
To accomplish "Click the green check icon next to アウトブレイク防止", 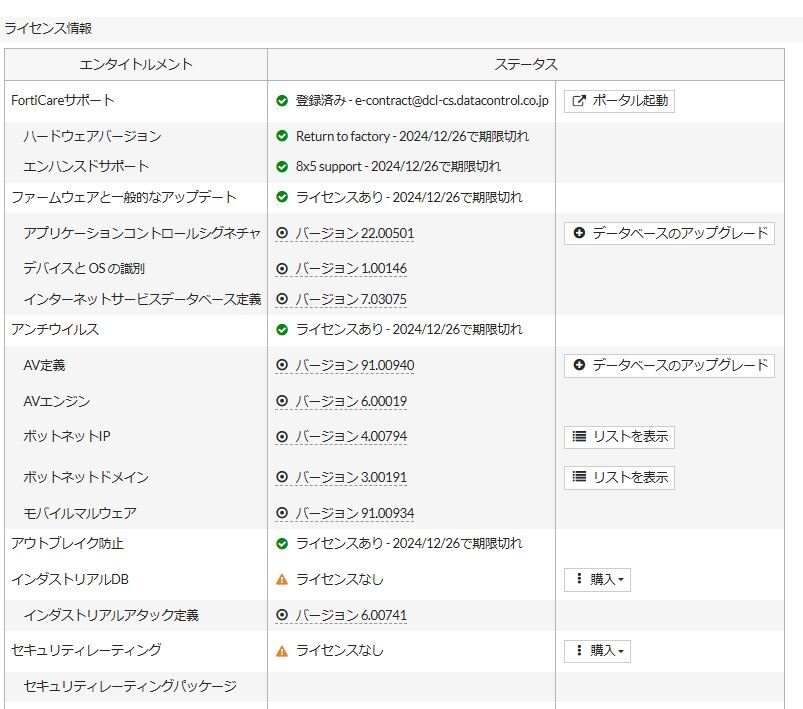I will pos(284,543).
